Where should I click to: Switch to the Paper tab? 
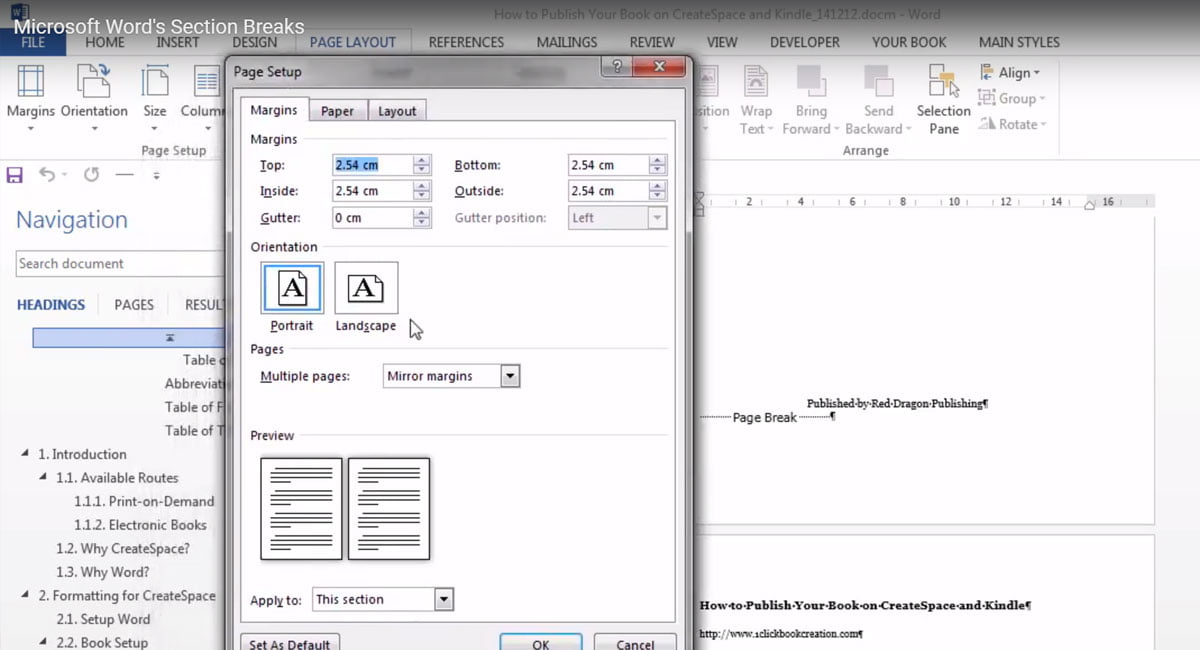[337, 111]
